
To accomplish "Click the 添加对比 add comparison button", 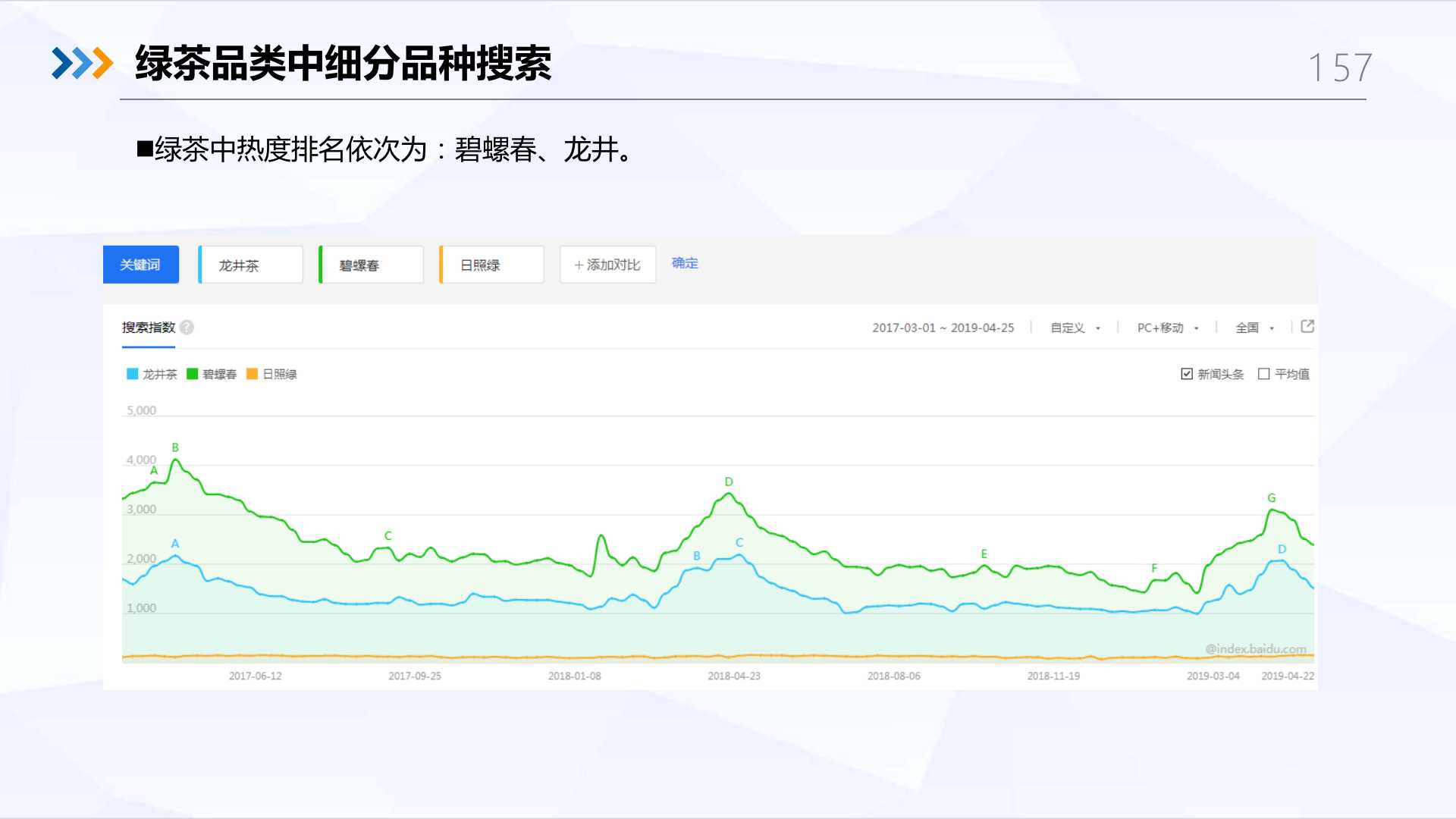I will 607,265.
